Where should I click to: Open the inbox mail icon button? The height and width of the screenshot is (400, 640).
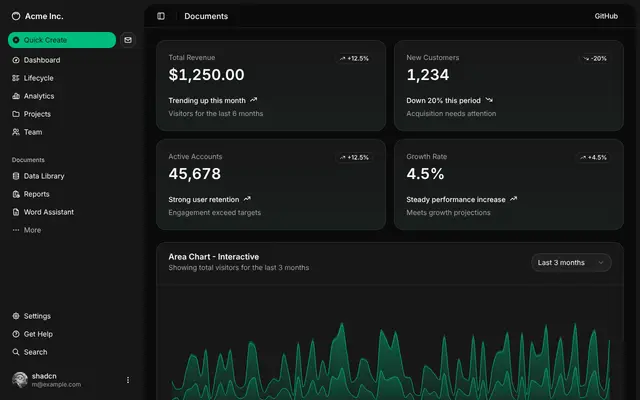(x=128, y=40)
